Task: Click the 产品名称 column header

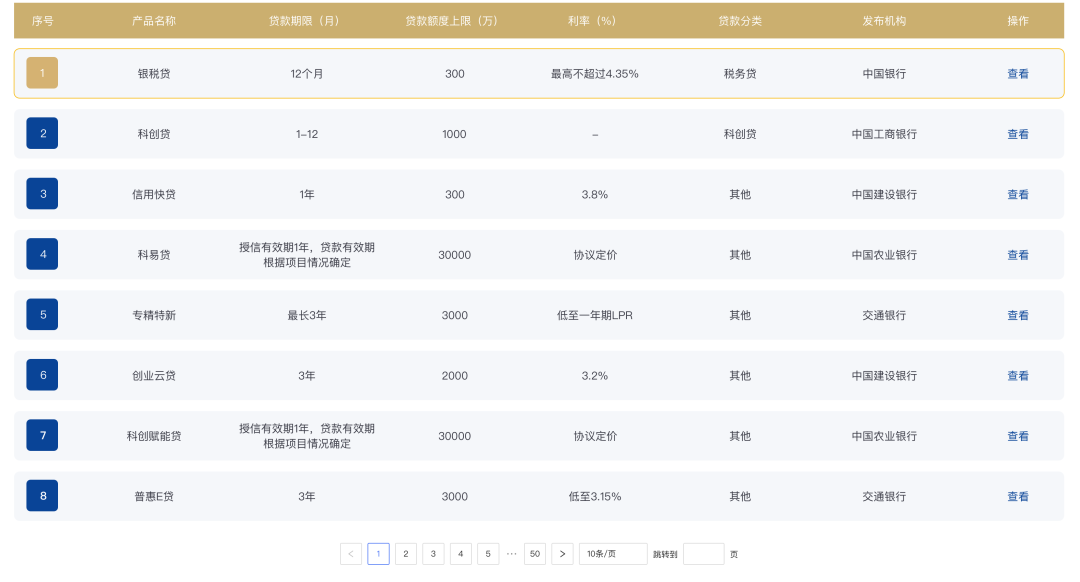Action: tap(154, 21)
